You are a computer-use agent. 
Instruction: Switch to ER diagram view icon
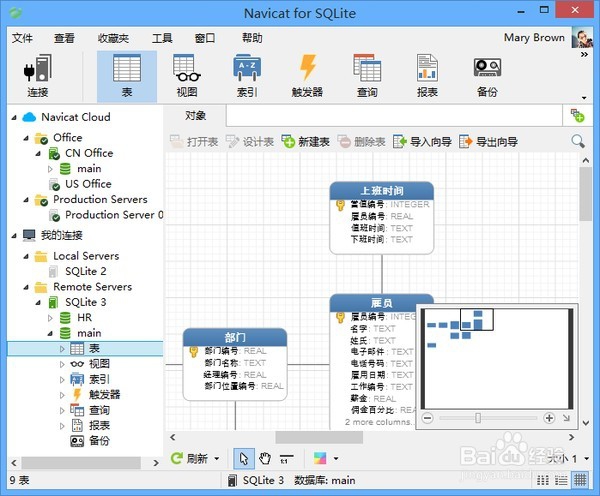pos(580,480)
